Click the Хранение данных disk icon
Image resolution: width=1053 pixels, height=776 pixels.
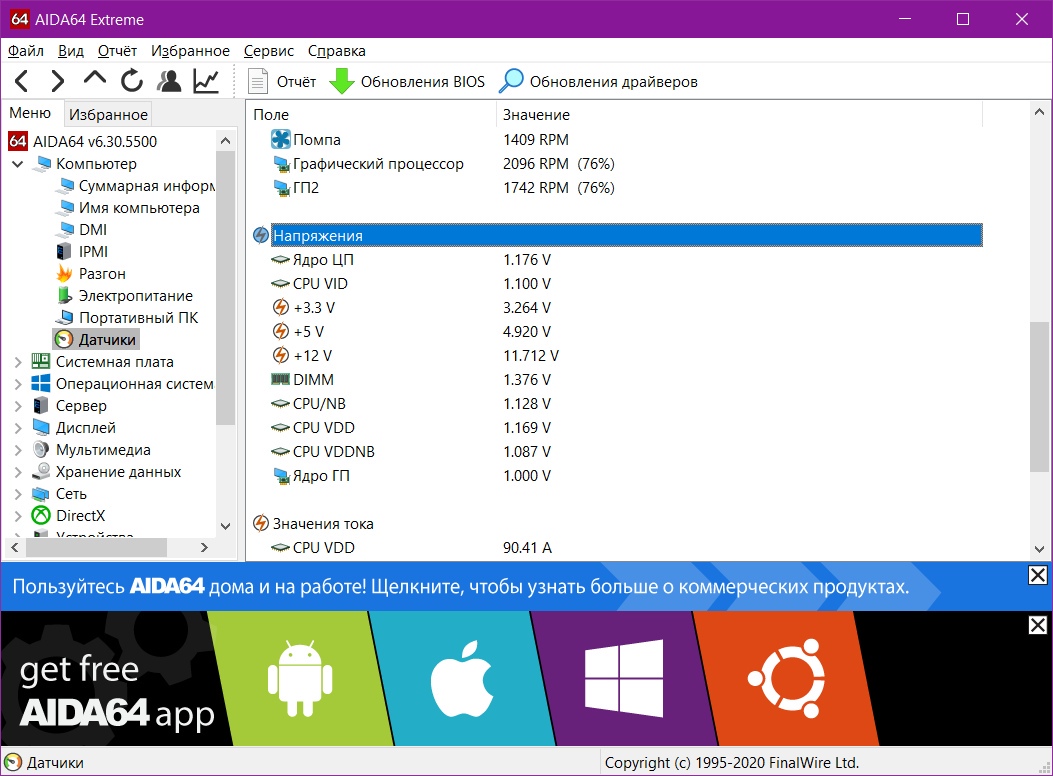click(41, 472)
